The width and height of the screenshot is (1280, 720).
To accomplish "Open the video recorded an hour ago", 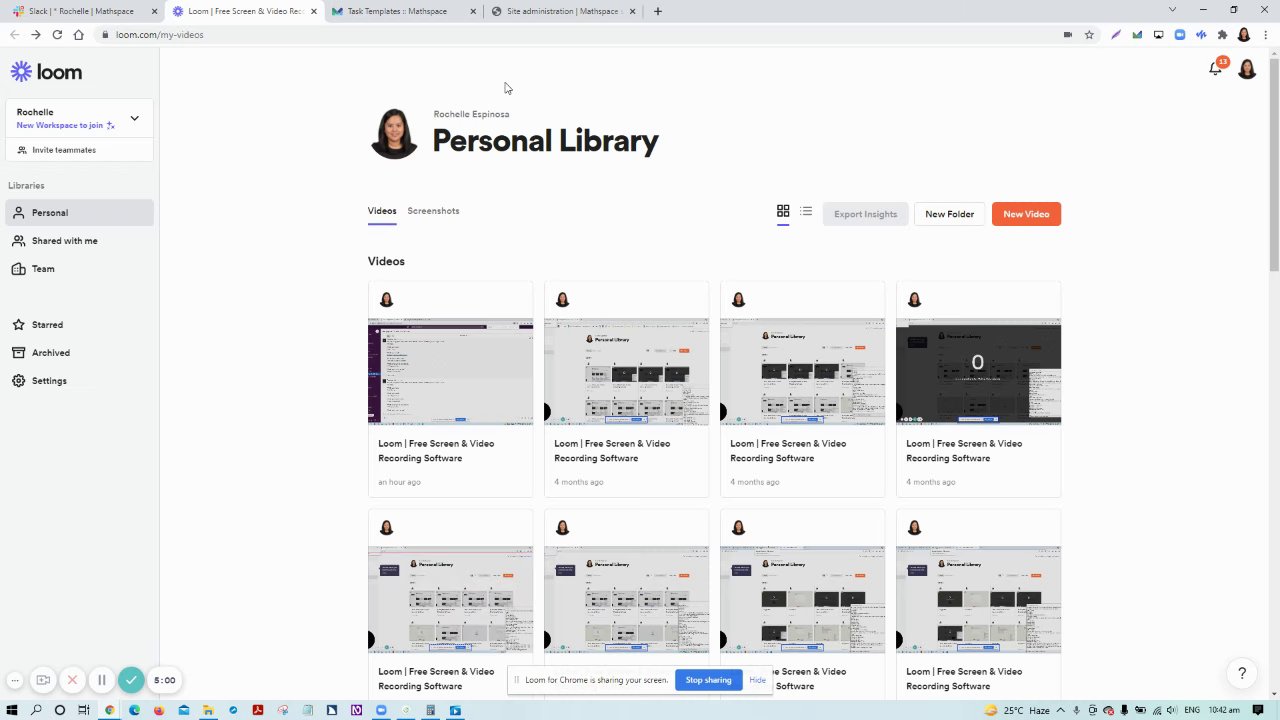I will click(450, 389).
